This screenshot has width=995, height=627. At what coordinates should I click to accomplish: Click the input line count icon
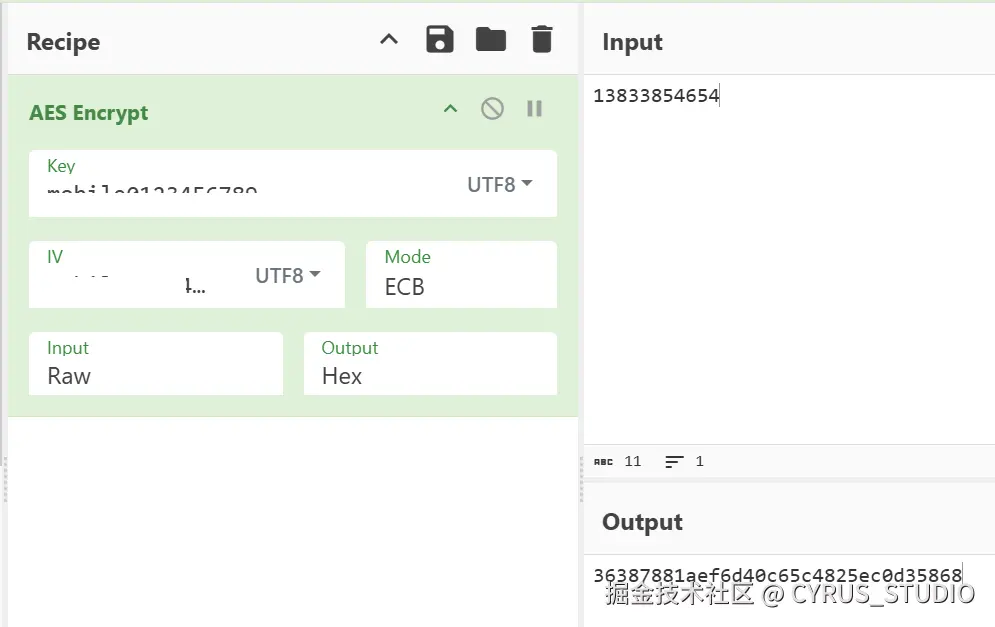(674, 462)
